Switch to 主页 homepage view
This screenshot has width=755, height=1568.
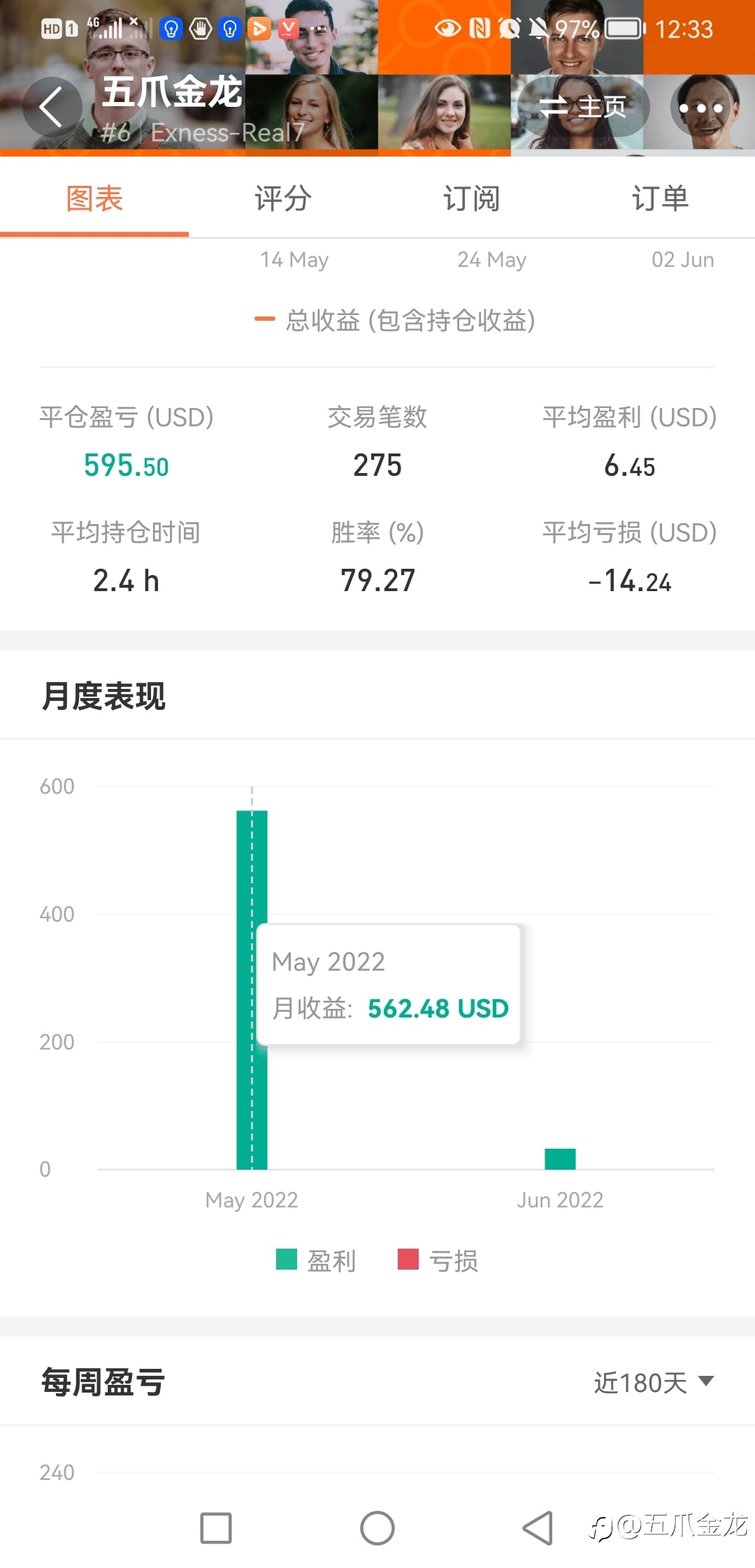coord(582,107)
